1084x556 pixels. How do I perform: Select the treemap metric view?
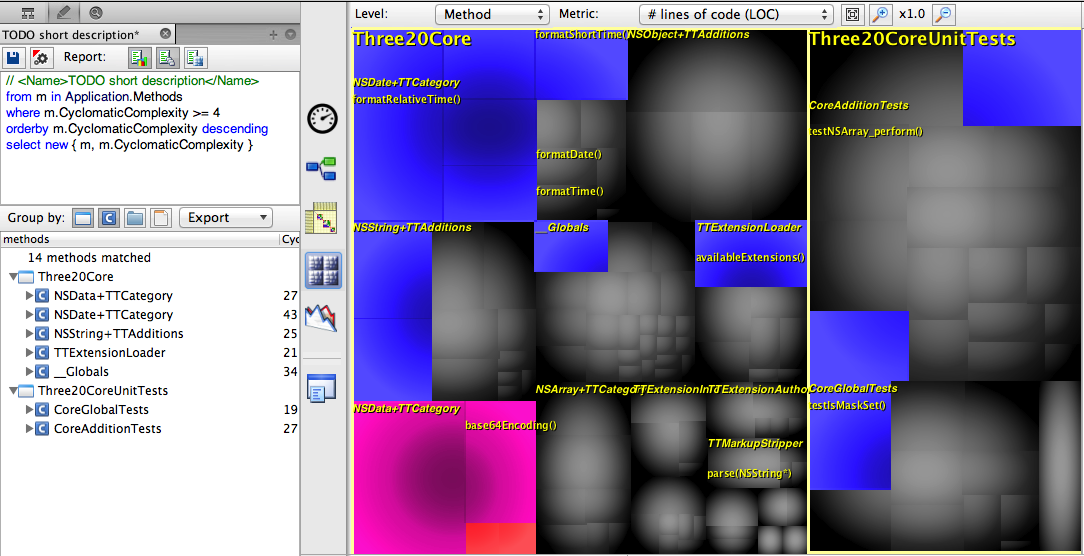(323, 270)
